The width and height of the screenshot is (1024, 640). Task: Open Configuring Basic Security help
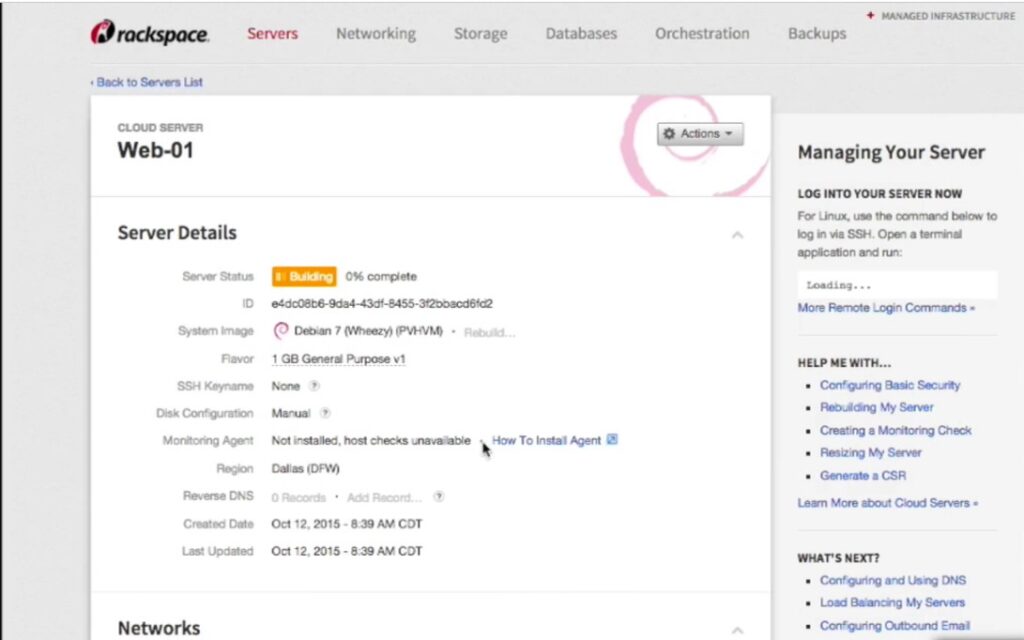tap(890, 385)
